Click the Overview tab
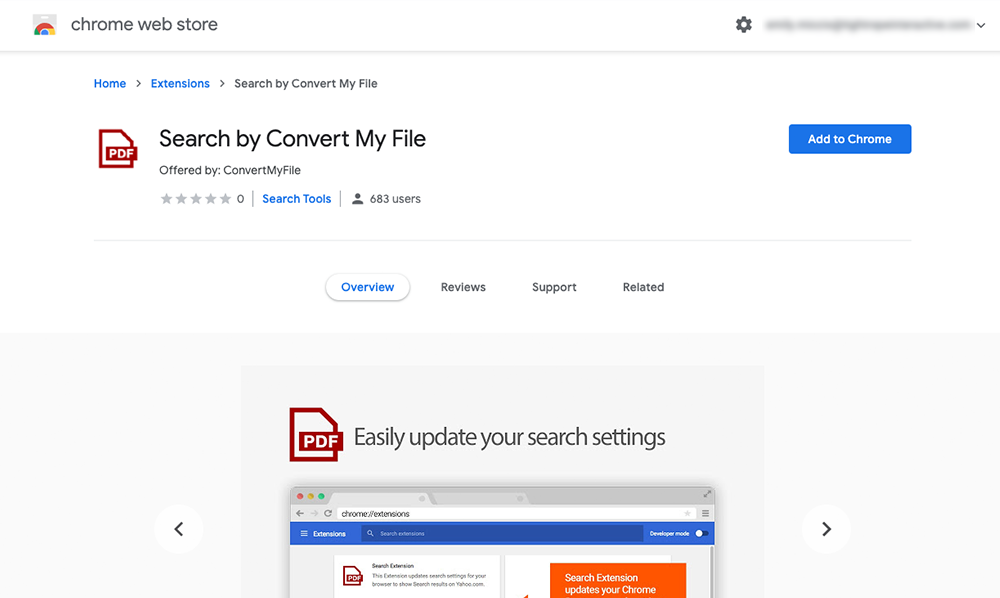This screenshot has height=598, width=1000. pyautogui.click(x=367, y=287)
